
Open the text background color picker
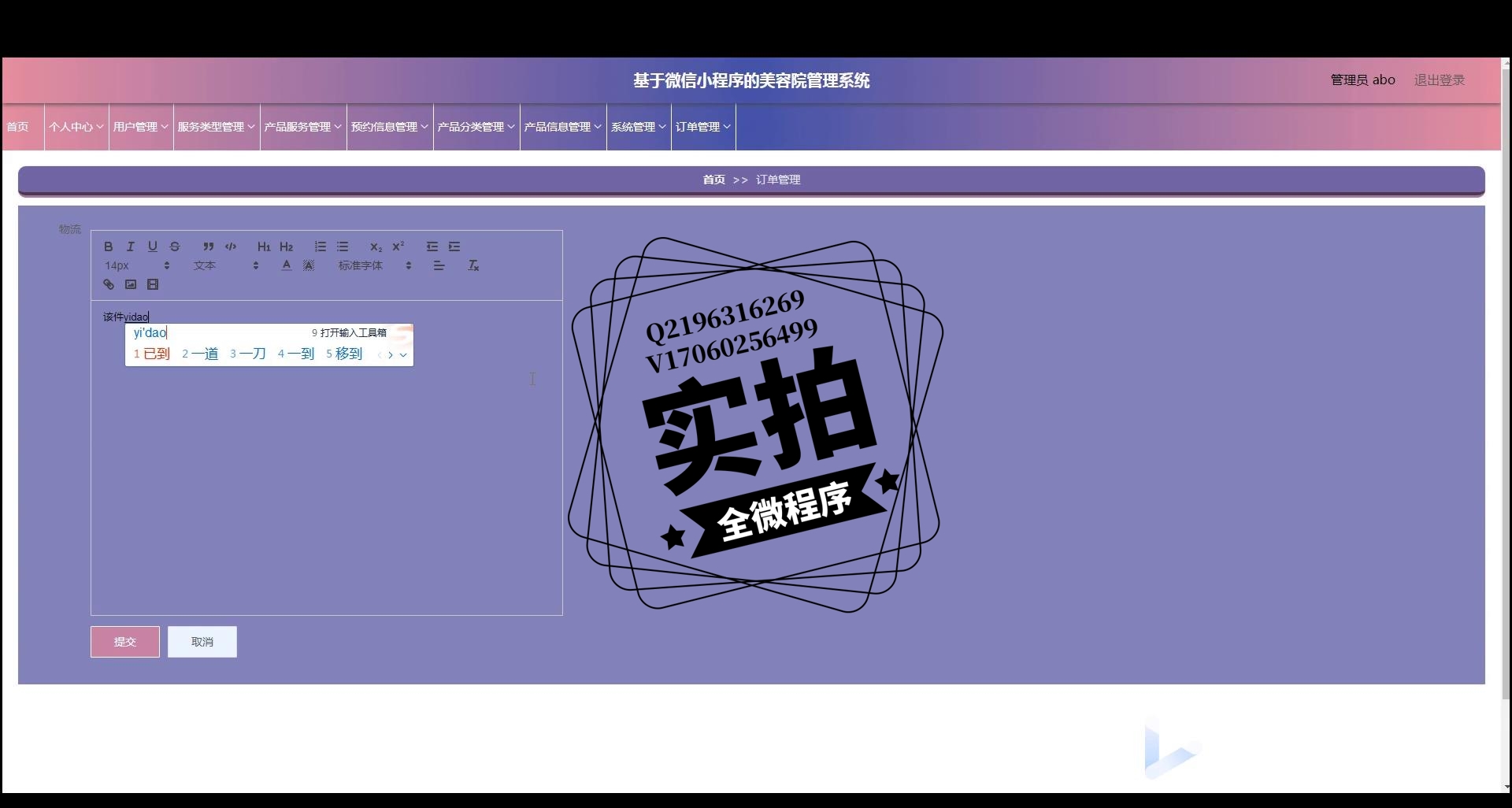pos(309,265)
